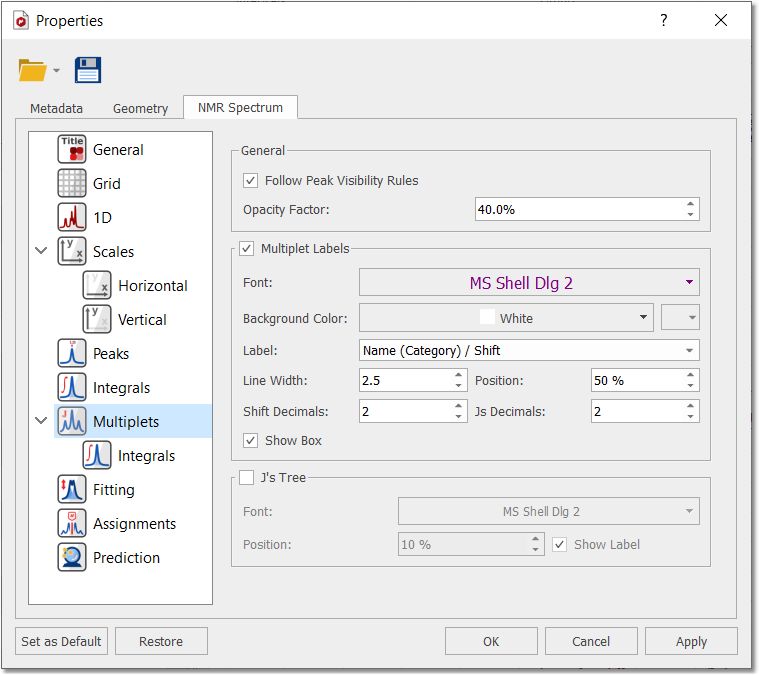This screenshot has width=759, height=676.
Task: Open the Multiplet Labels Font dropdown
Action: click(x=529, y=283)
